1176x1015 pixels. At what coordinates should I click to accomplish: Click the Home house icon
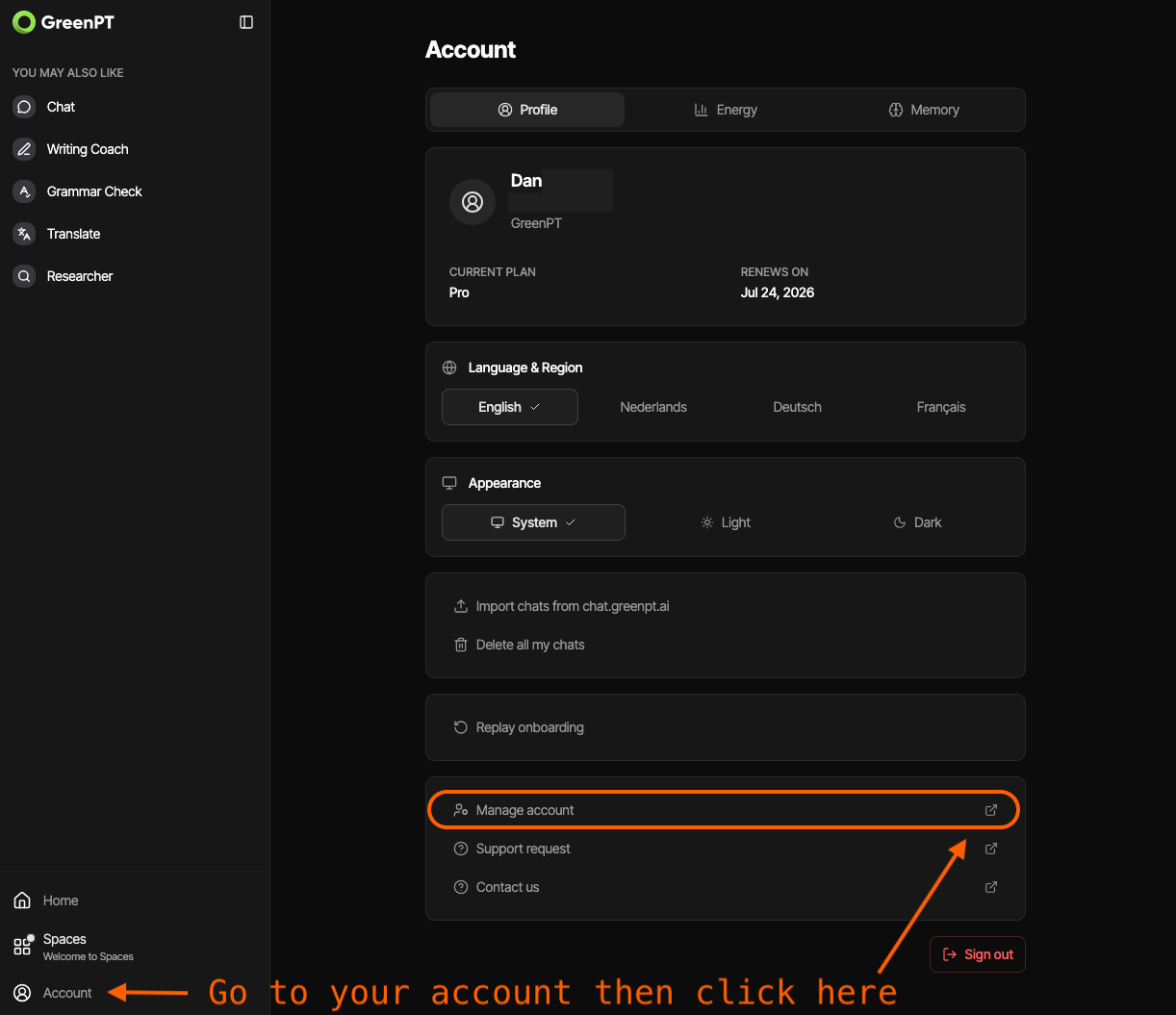[22, 901]
